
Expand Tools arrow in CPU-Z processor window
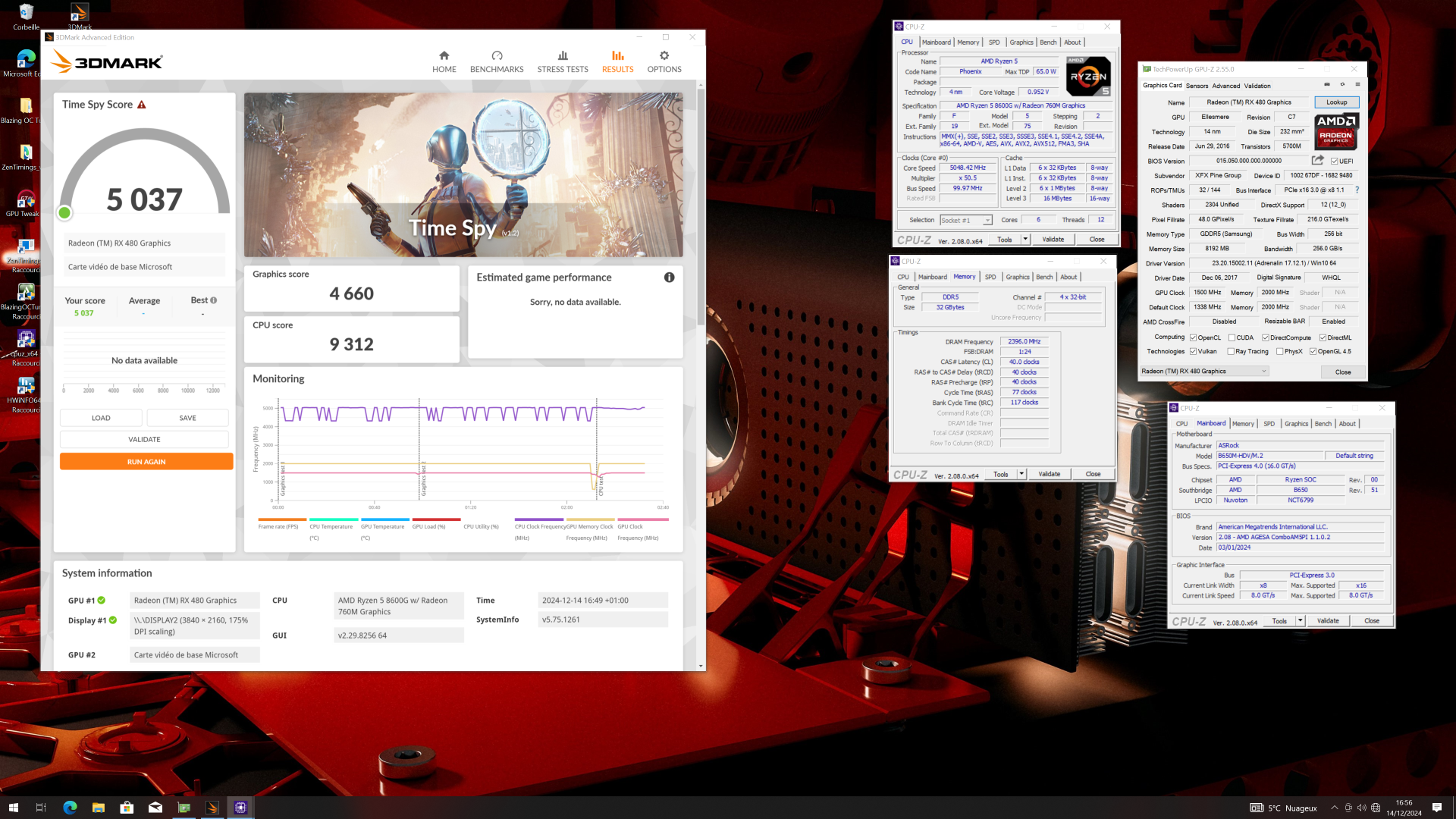[x=1025, y=240]
